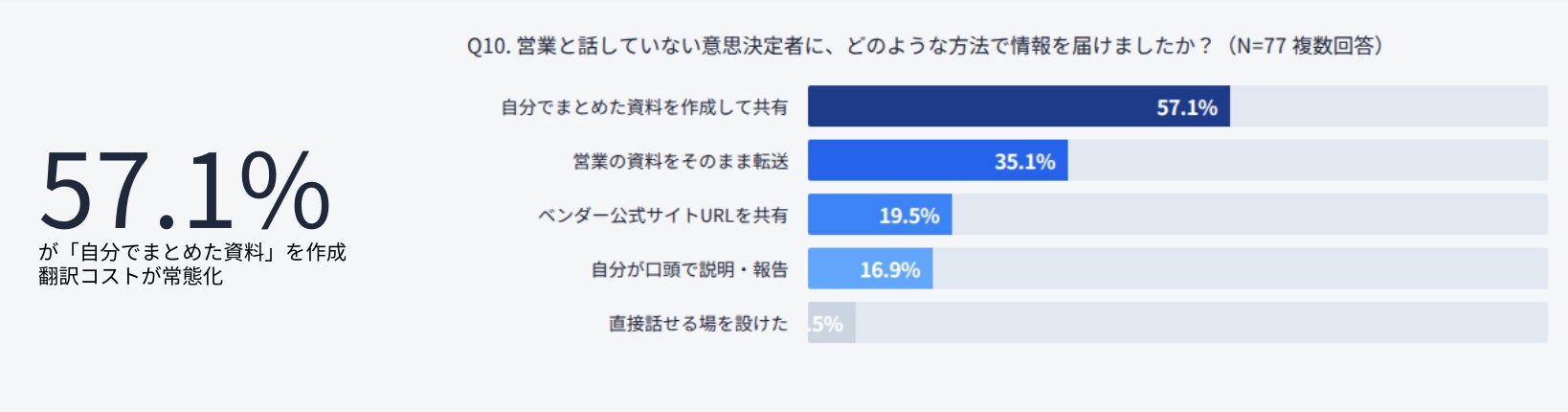Viewport: 1568px width, 412px height.
Task: Select the label 自分が口頭で説明・報告
Action: tap(689, 270)
